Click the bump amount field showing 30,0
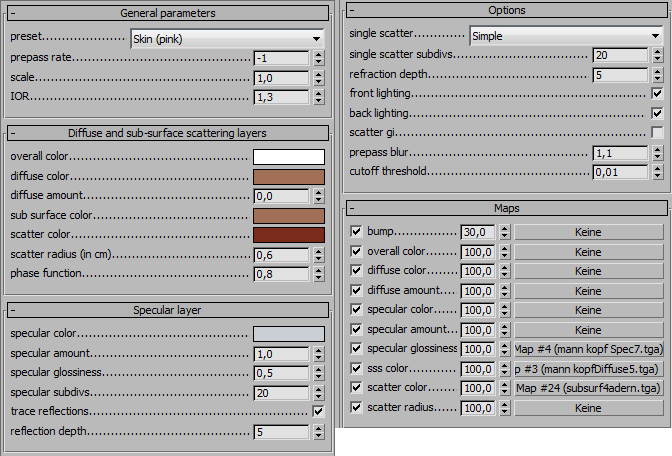 click(478, 232)
